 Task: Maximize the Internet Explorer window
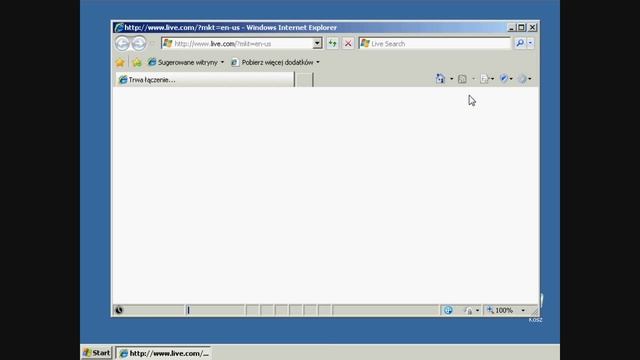[521, 27]
